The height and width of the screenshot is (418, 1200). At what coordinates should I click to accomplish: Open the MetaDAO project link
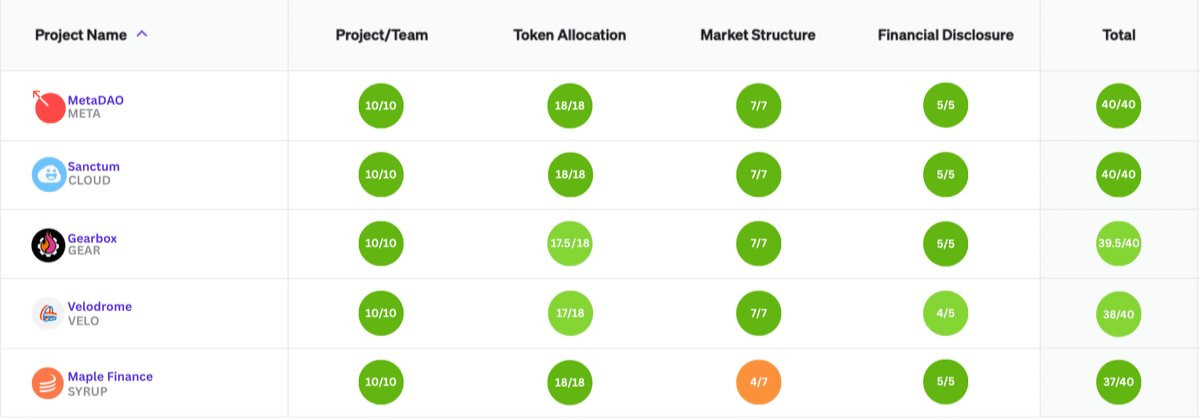tap(96, 100)
